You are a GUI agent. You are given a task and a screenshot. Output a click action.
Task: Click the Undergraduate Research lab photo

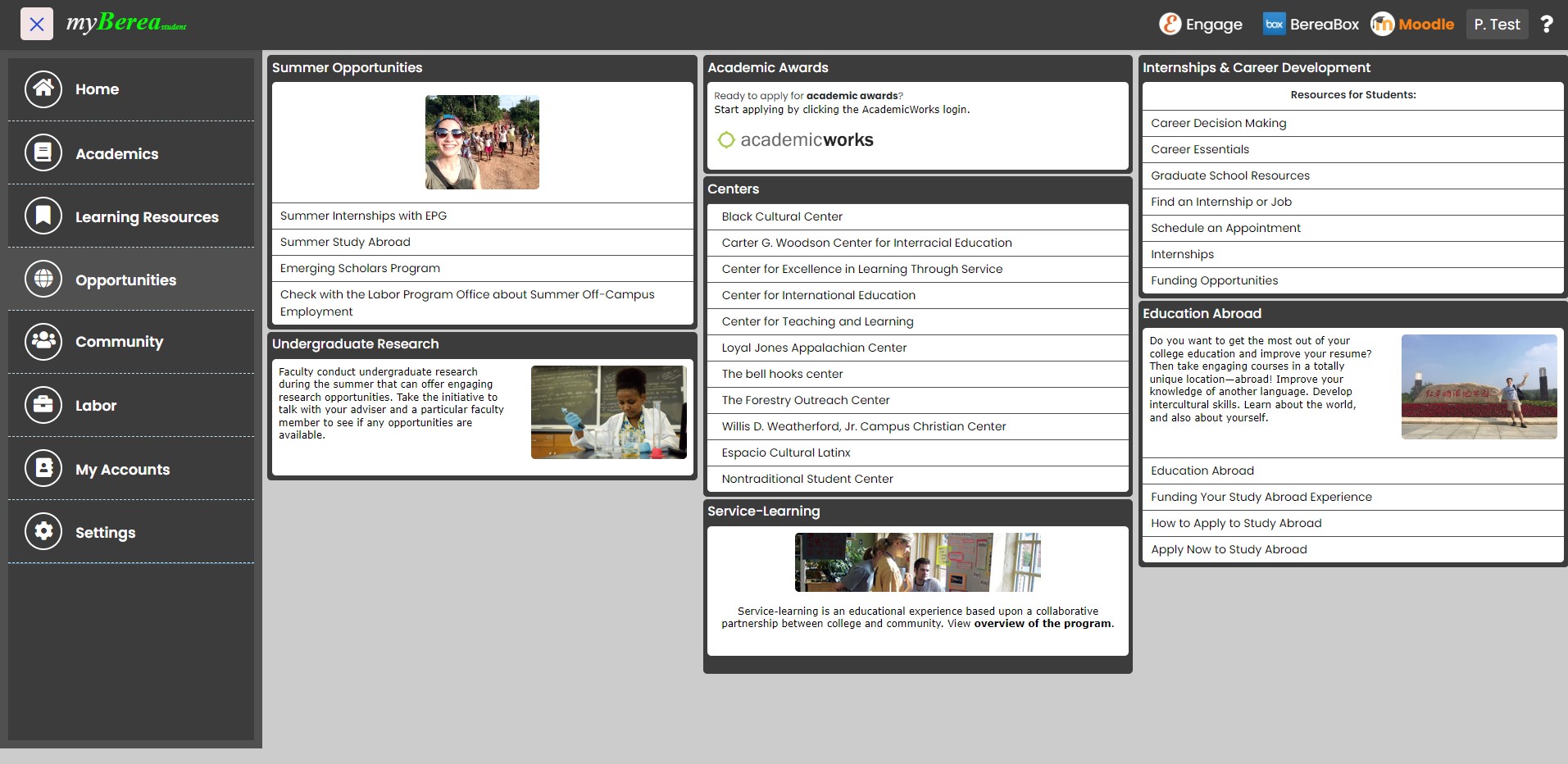click(x=608, y=412)
